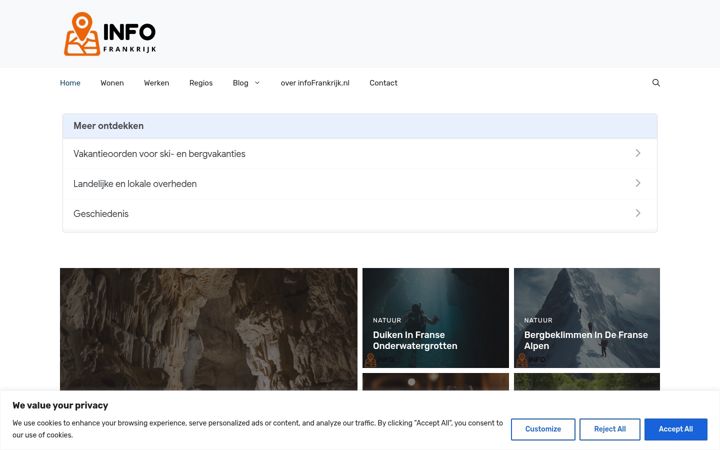Open the large cave featured image
The height and width of the screenshot is (450, 720).
(x=208, y=329)
